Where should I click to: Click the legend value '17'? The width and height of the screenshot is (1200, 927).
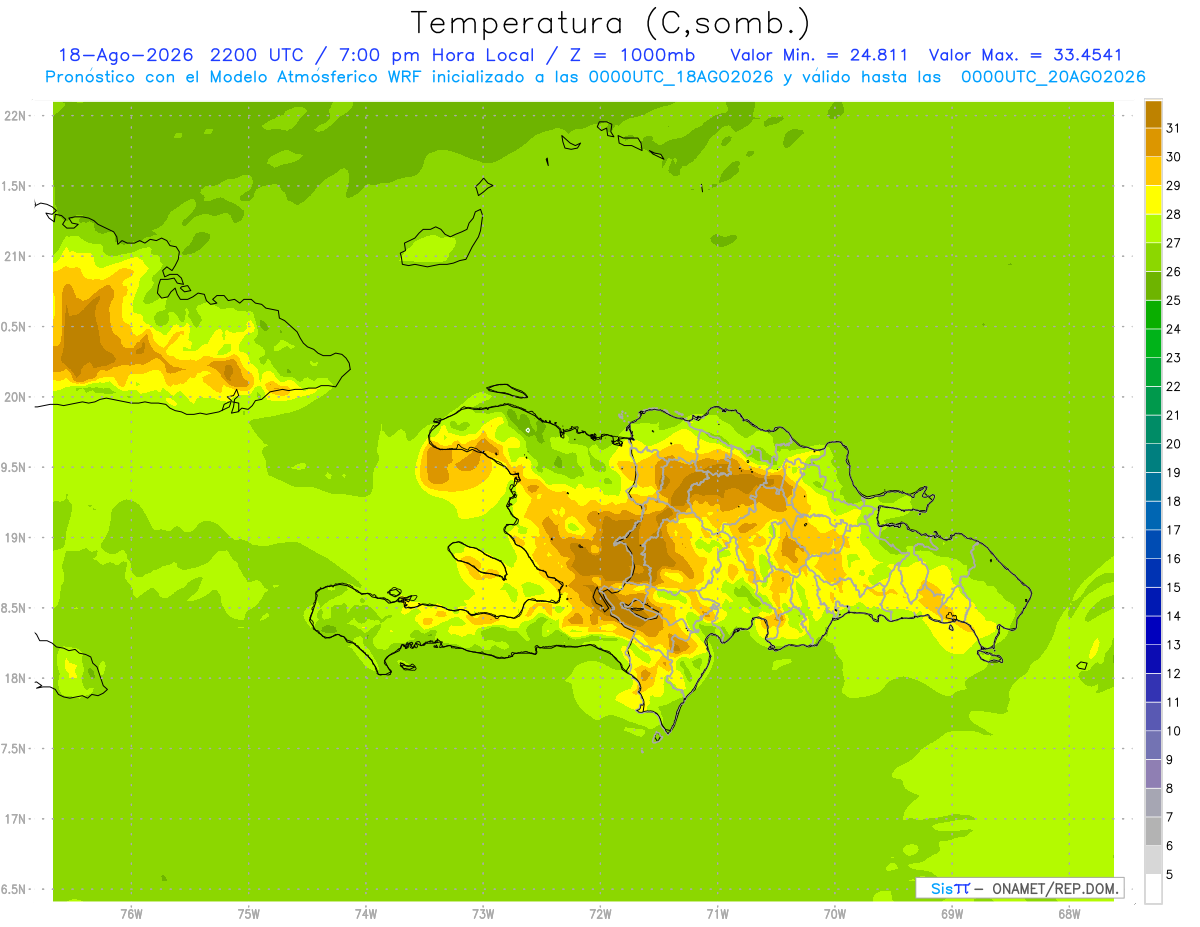(1173, 529)
